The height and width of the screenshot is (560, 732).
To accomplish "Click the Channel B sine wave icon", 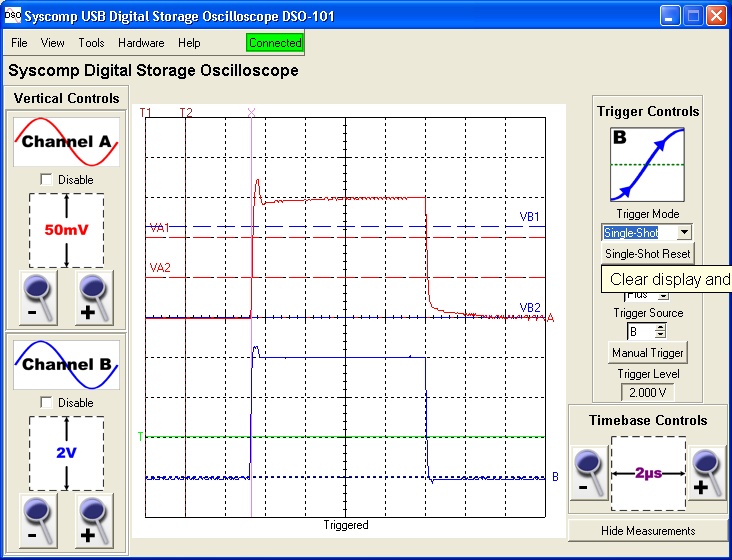I will (66, 365).
